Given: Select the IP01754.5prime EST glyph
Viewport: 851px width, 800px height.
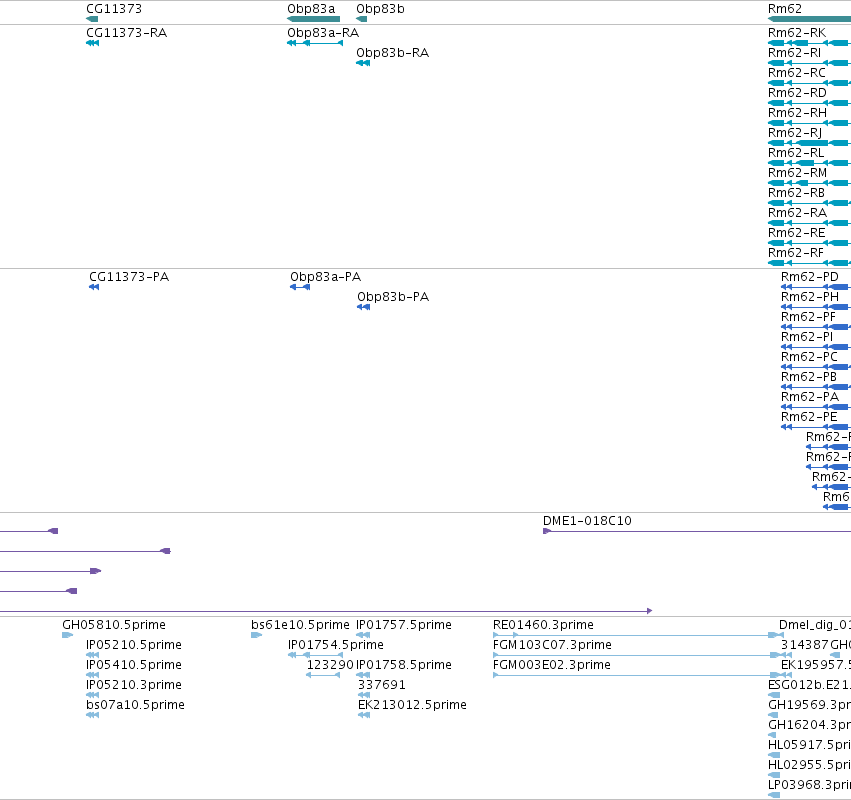Looking at the screenshot, I should [315, 655].
